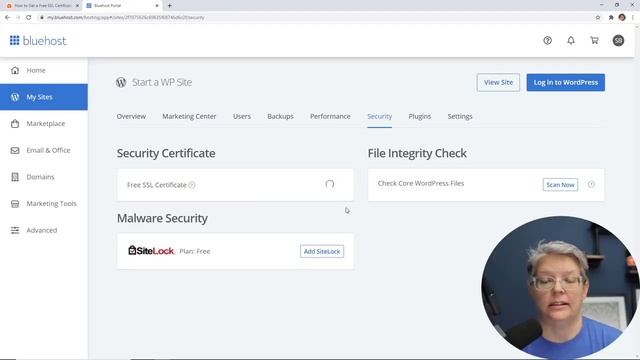This screenshot has width=640, height=360.
Task: Switch to the Settings tab
Action: click(460, 116)
